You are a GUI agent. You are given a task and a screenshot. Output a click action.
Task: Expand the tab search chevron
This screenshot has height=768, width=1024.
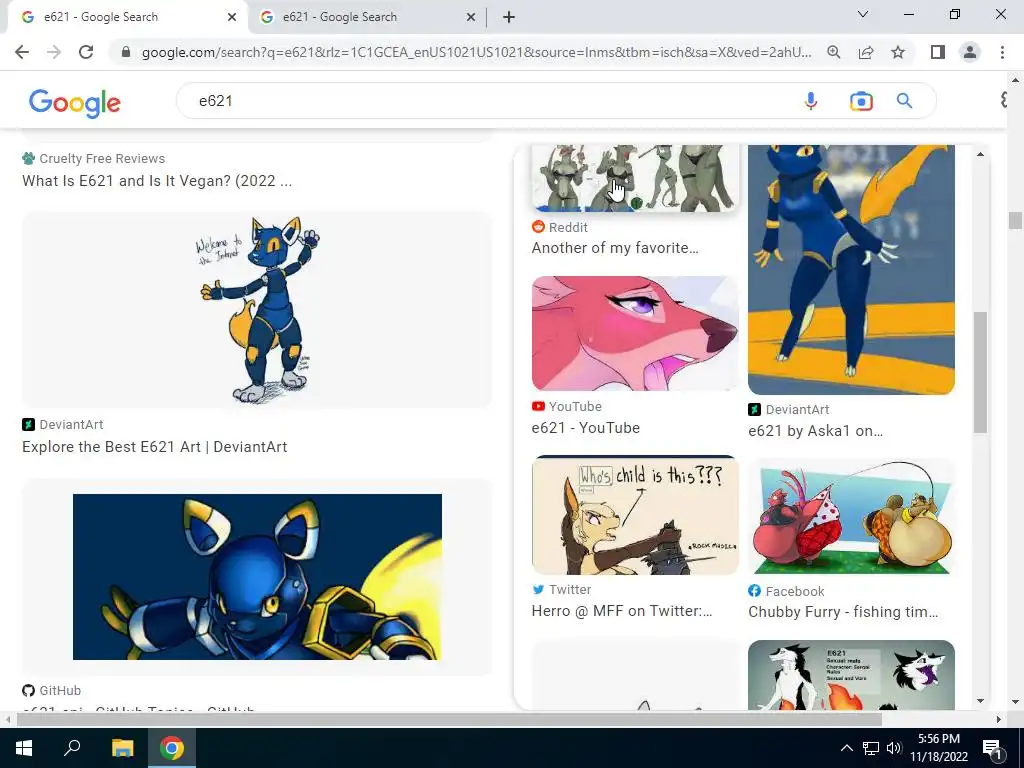coord(863,14)
